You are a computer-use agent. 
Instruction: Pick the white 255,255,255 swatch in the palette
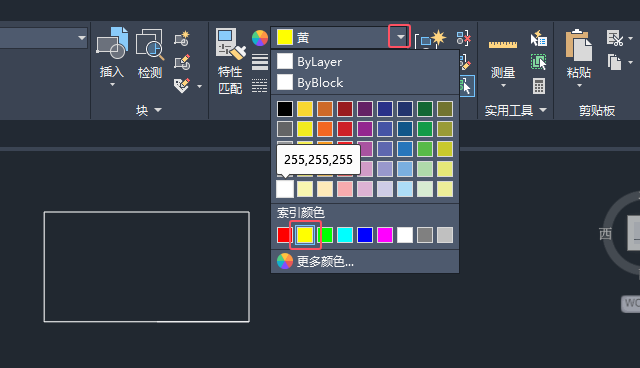(285, 189)
